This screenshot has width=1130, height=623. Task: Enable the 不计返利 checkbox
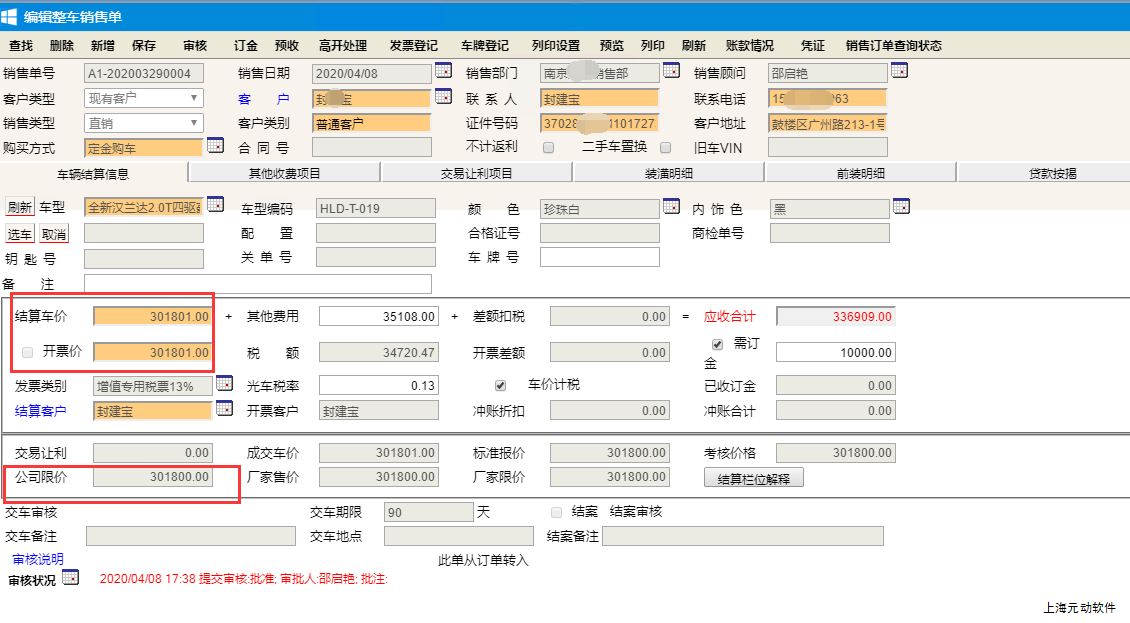(548, 148)
